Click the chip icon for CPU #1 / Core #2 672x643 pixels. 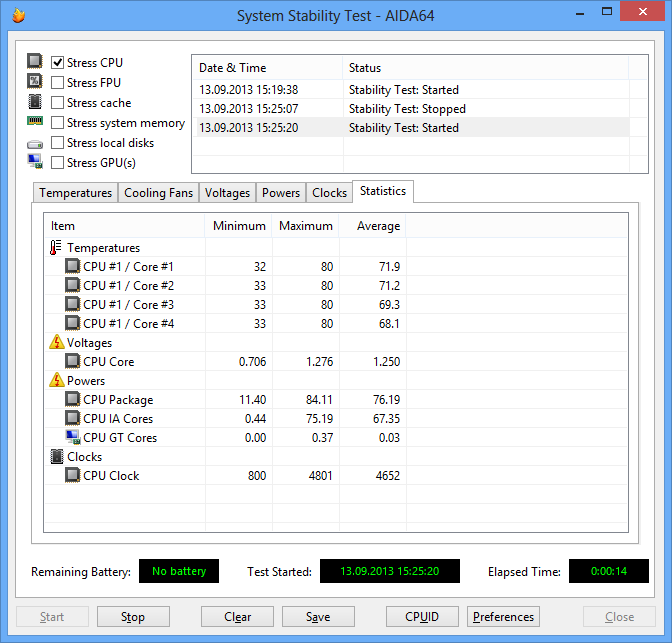coord(72,285)
